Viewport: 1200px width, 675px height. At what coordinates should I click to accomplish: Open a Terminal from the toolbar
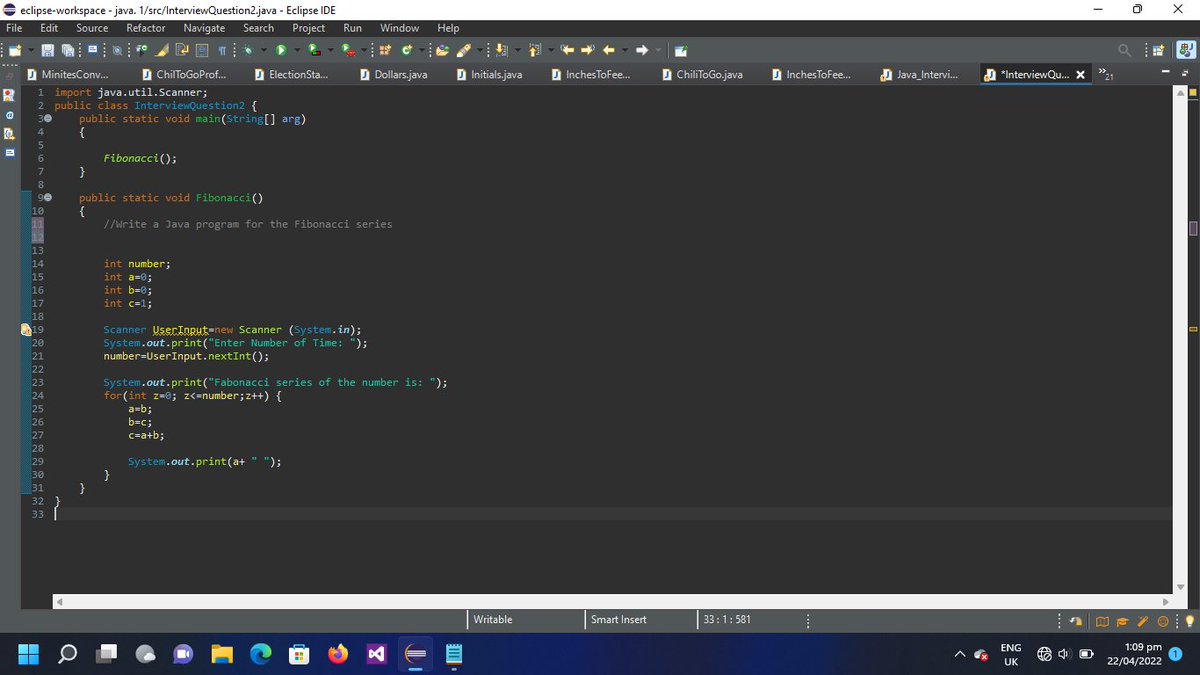point(93,50)
